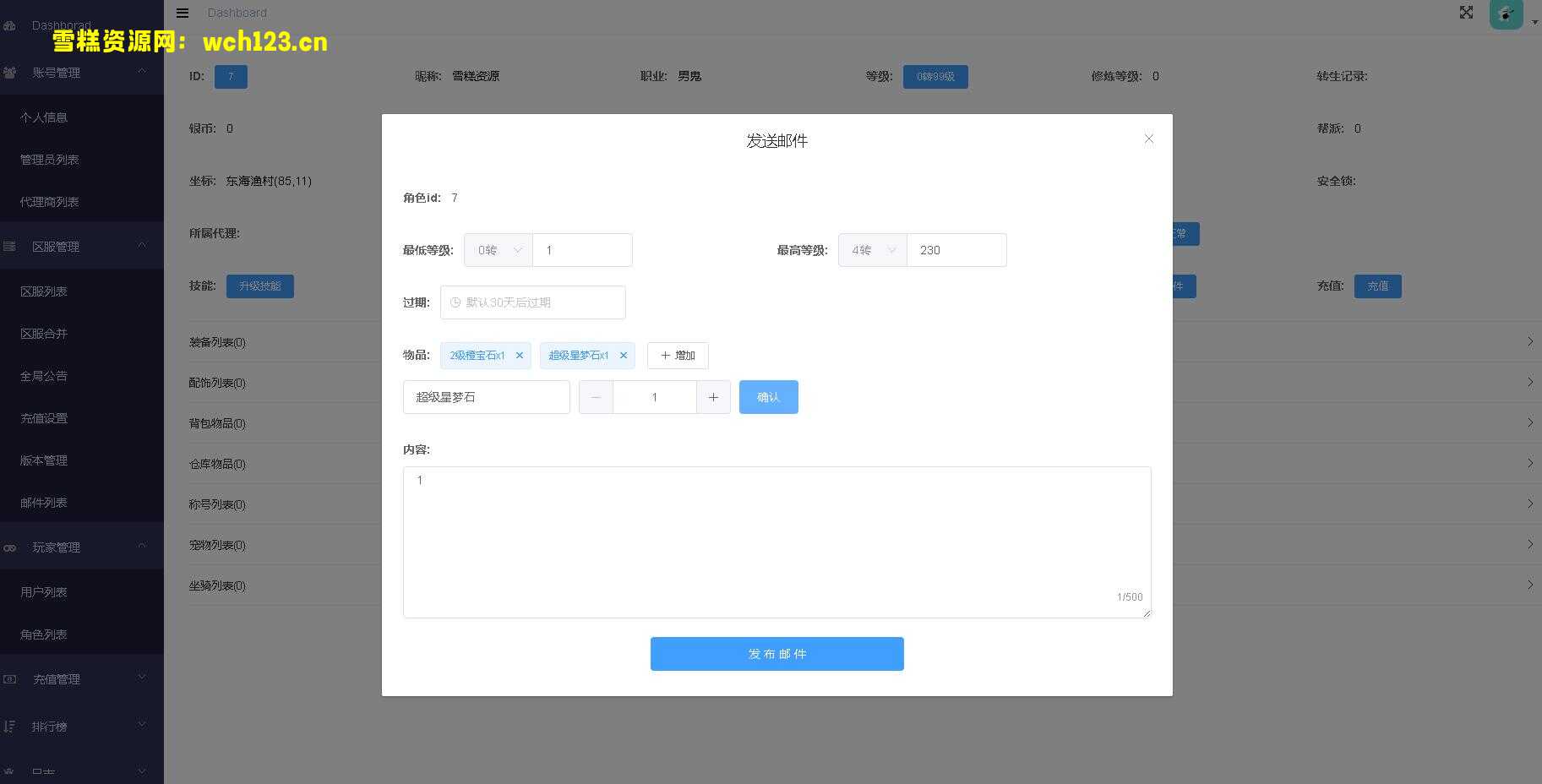Screen dimensions: 1542x784
Task: Open 全局公告 in the sidebar
Action: [x=82, y=376]
